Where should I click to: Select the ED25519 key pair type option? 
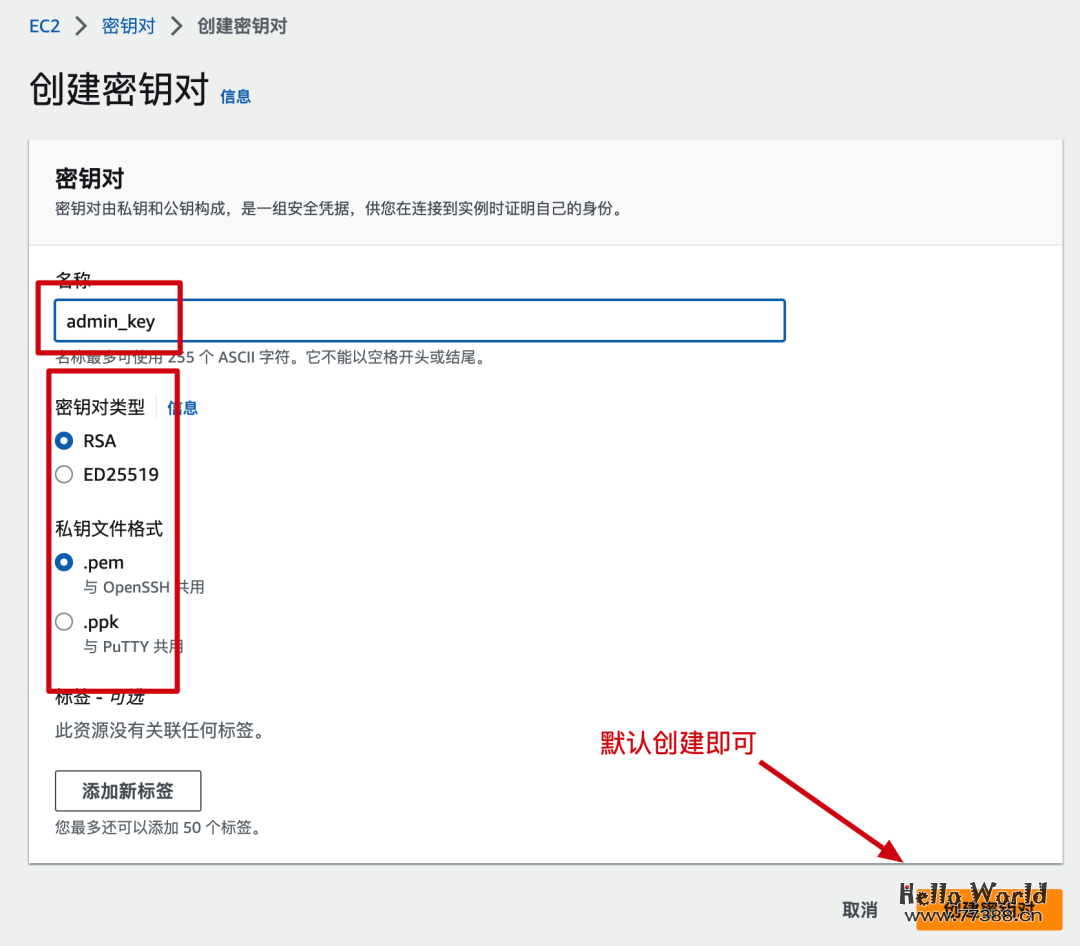point(62,475)
